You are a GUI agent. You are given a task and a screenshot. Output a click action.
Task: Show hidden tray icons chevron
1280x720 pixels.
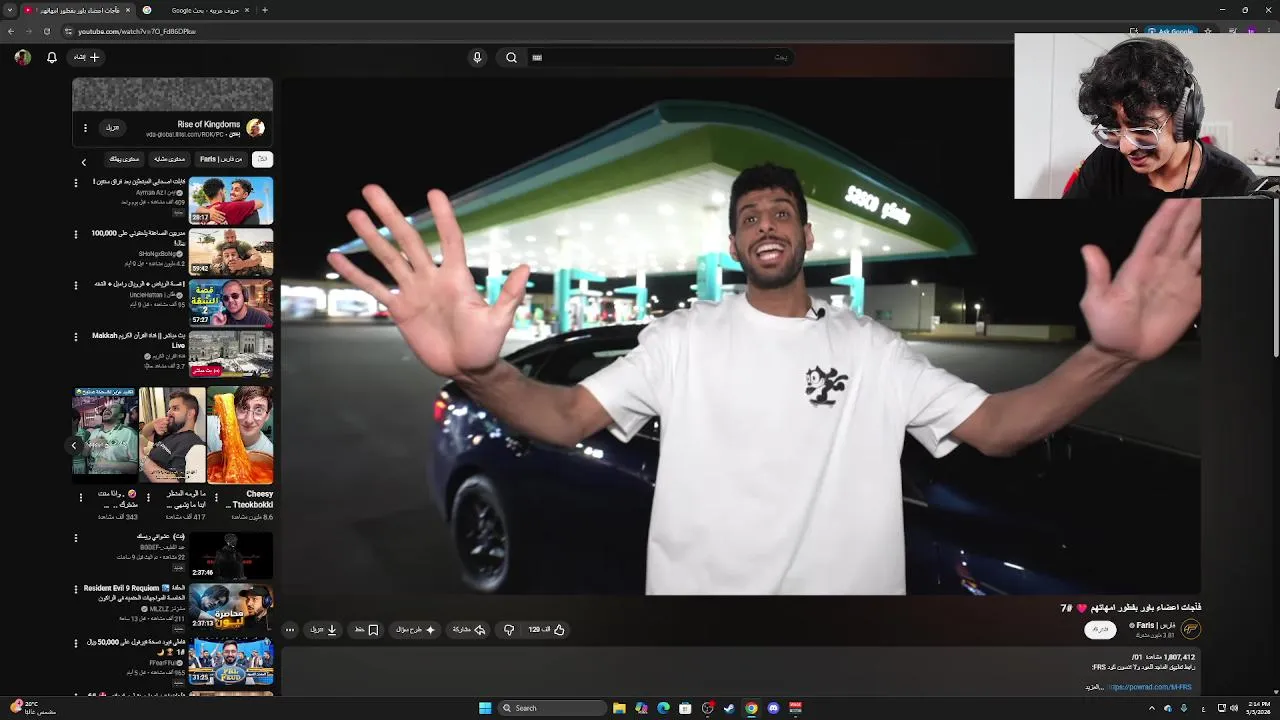(x=1151, y=708)
